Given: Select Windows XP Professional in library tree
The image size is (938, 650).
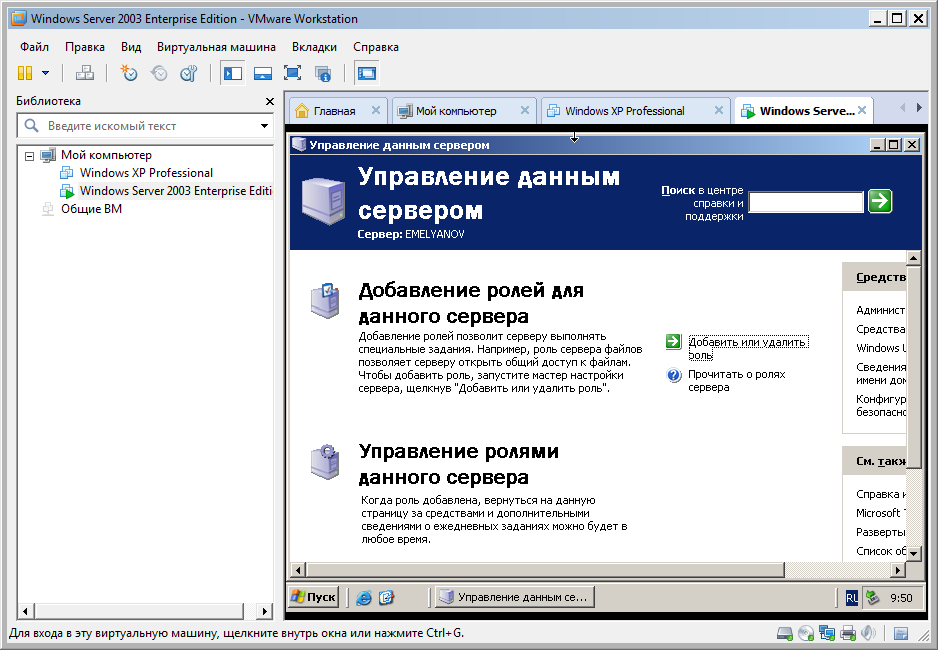Looking at the screenshot, I should coord(146,173).
